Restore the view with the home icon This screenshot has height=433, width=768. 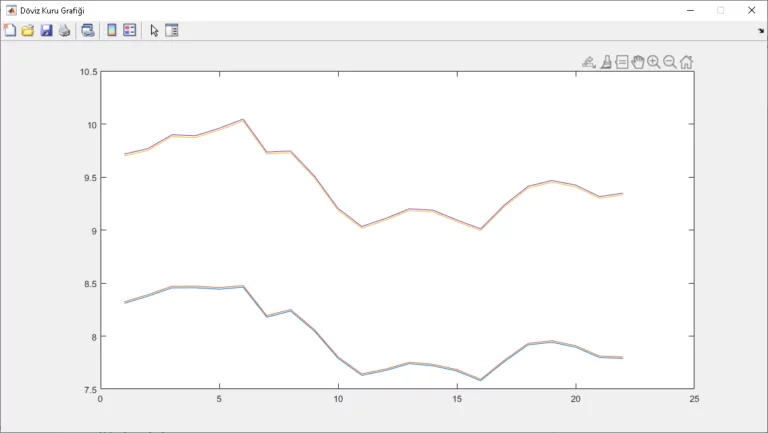click(x=686, y=62)
